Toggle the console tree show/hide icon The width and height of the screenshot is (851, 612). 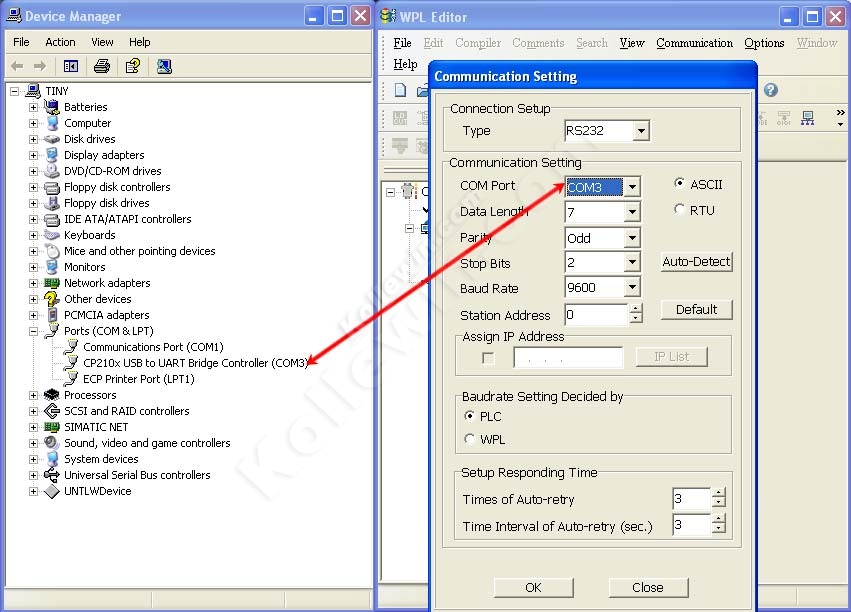pos(71,66)
